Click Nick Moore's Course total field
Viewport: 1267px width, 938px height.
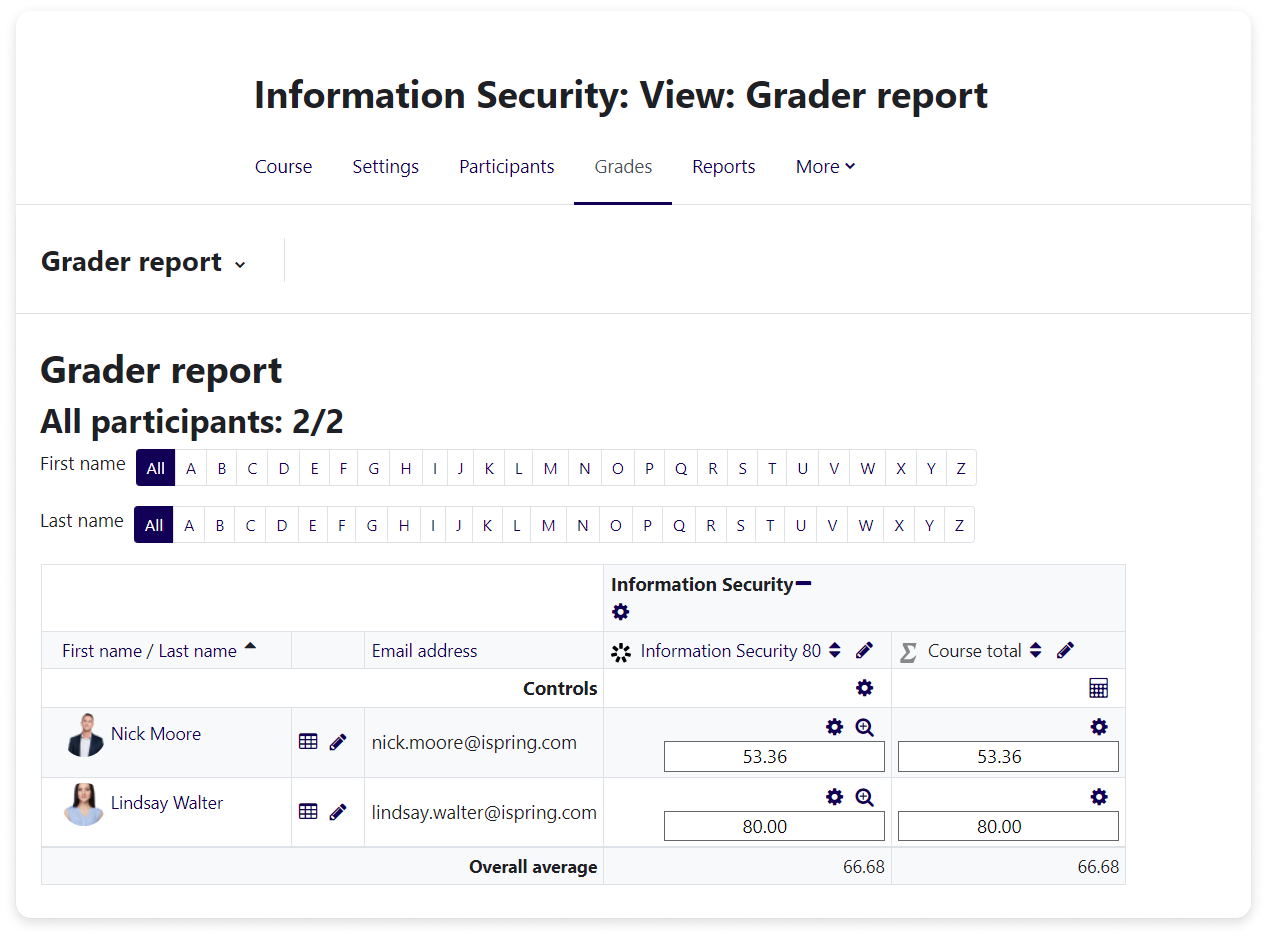(x=1008, y=757)
